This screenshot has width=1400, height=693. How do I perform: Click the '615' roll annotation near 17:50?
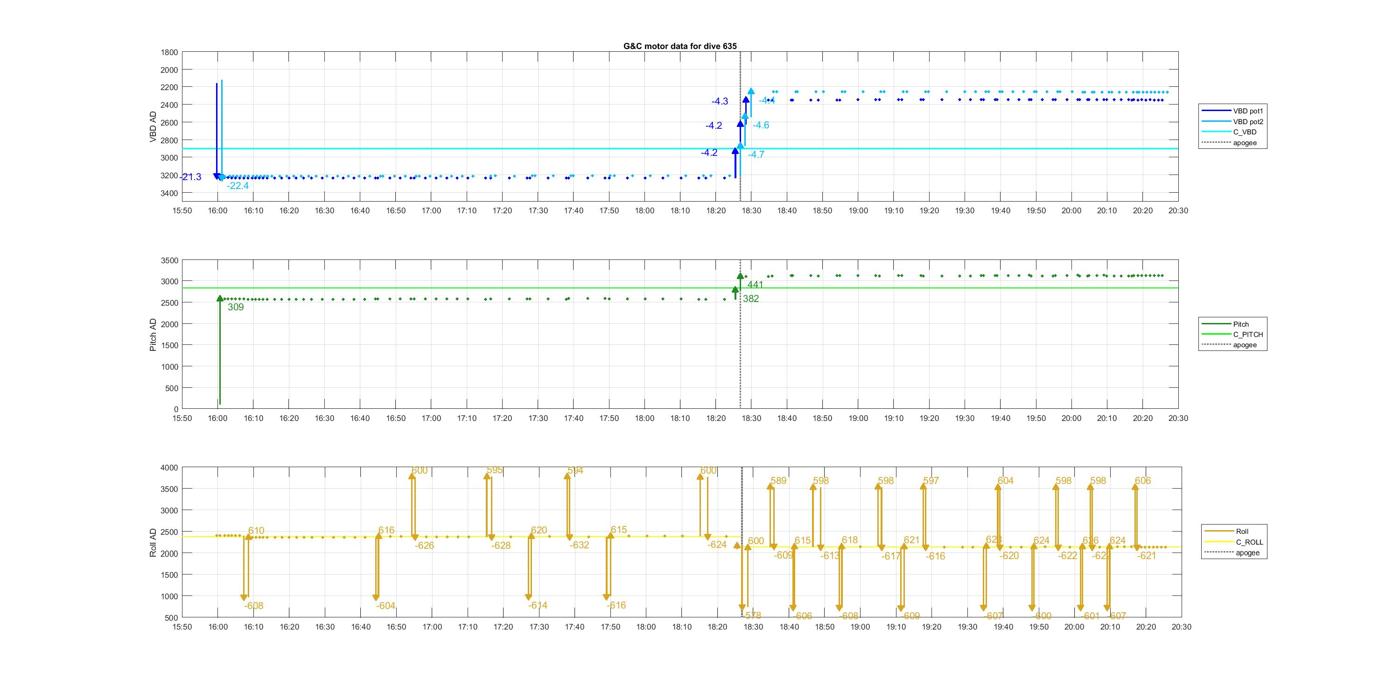tap(619, 530)
